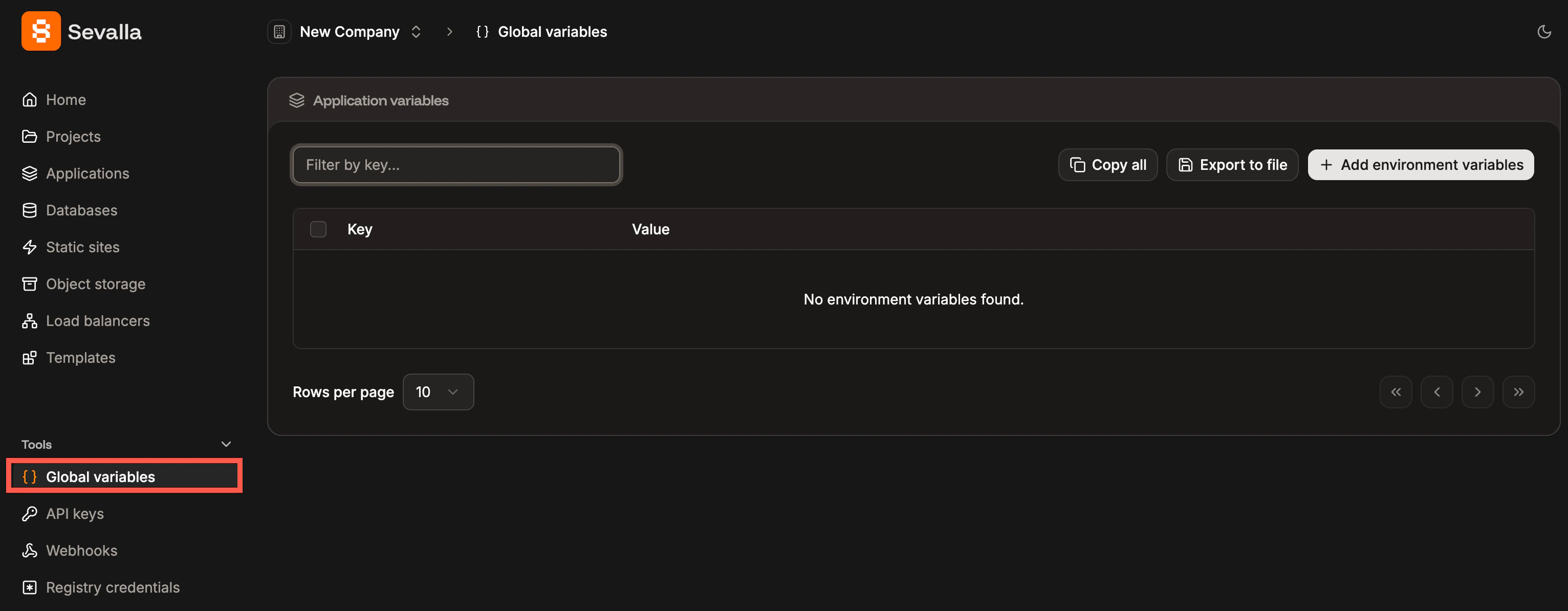Viewport: 1568px width, 611px height.
Task: Open Static sites section
Action: tap(82, 247)
